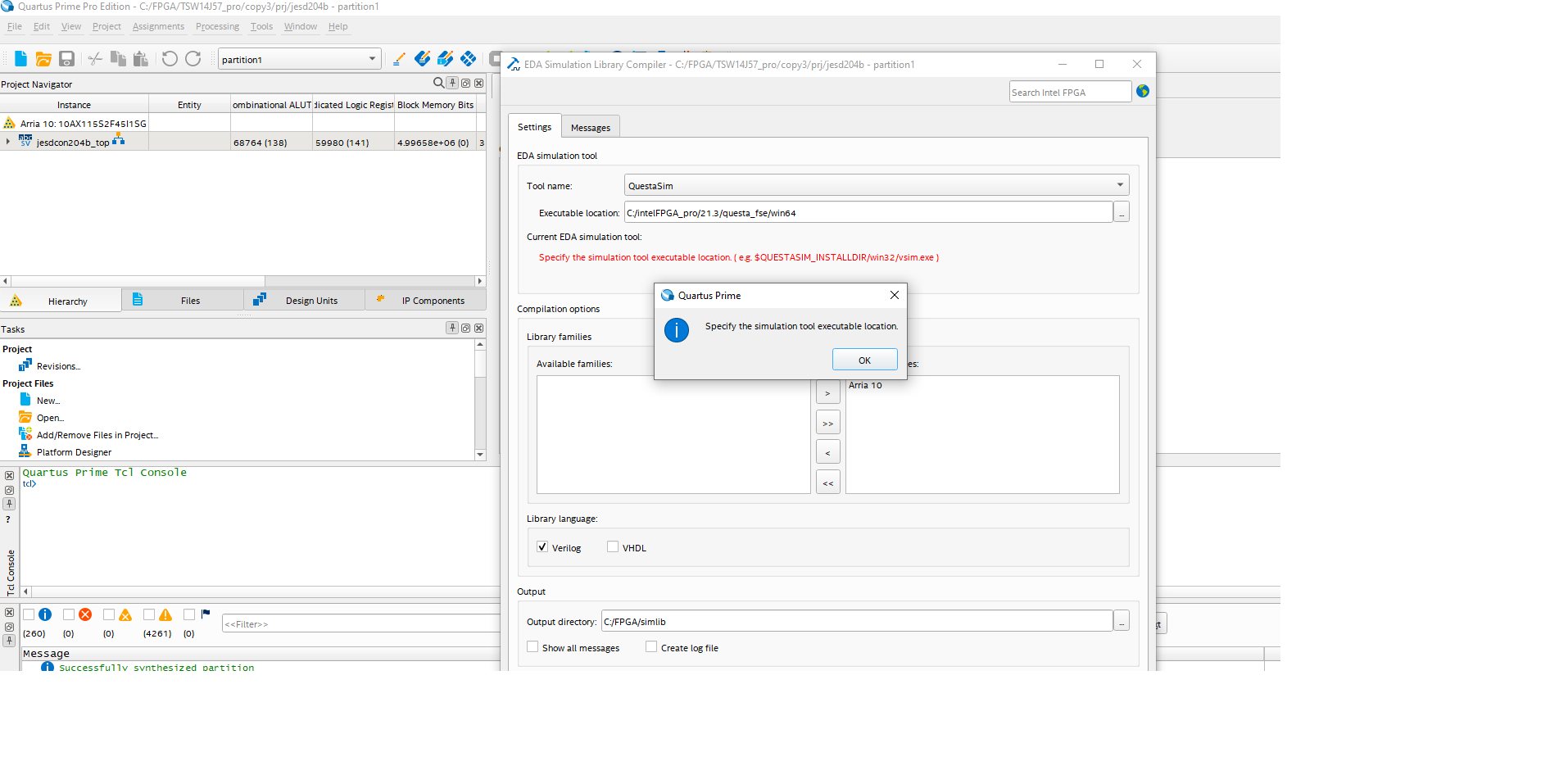Click the globe icon beside Search Intel FPGA
The height and width of the screenshot is (775, 1568).
point(1143,92)
